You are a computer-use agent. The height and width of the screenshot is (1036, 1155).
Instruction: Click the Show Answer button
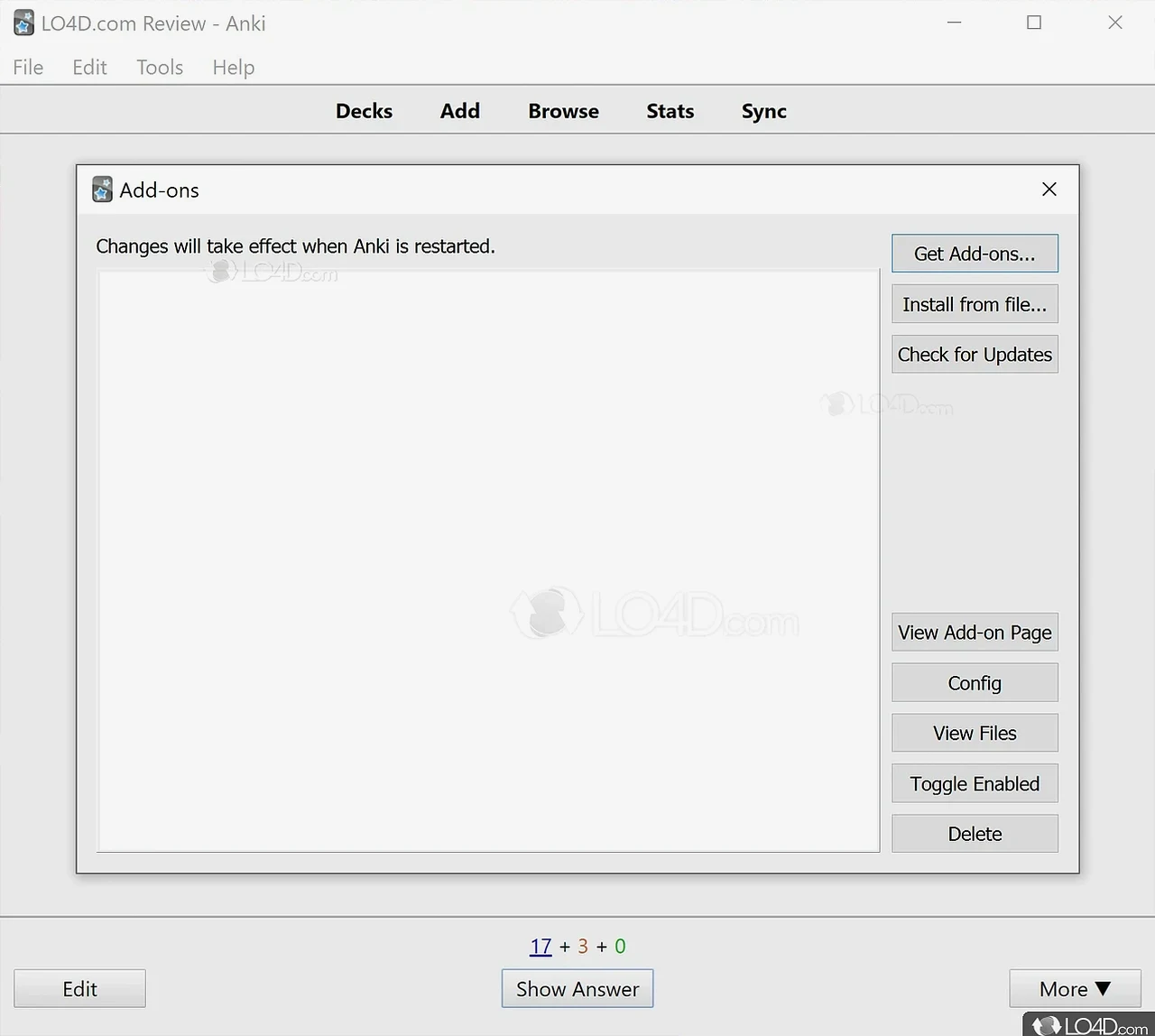tap(577, 989)
